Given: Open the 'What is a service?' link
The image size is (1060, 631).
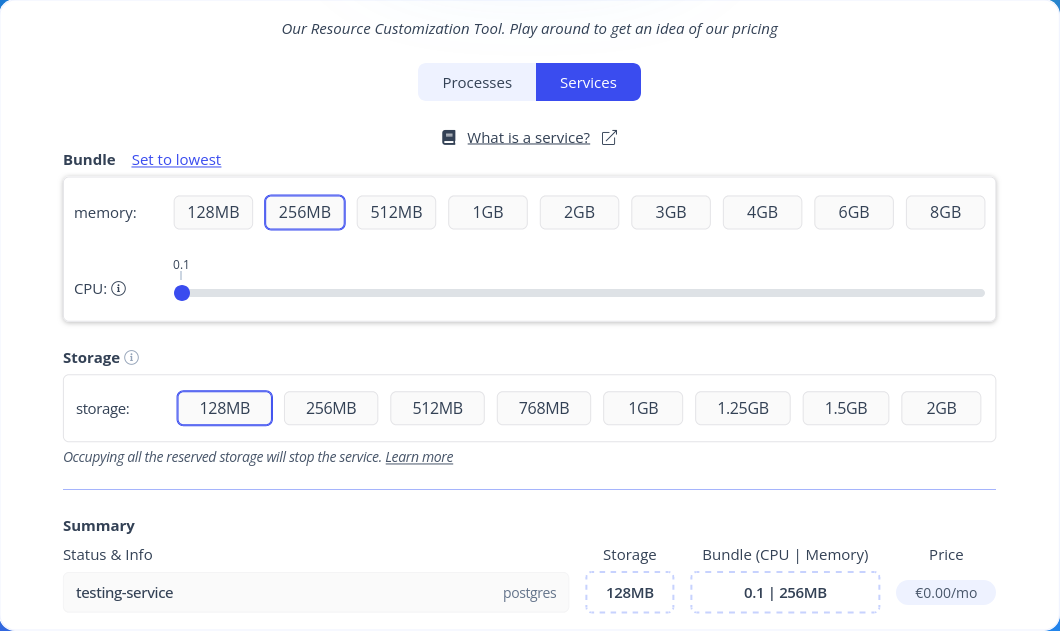Looking at the screenshot, I should coord(528,138).
